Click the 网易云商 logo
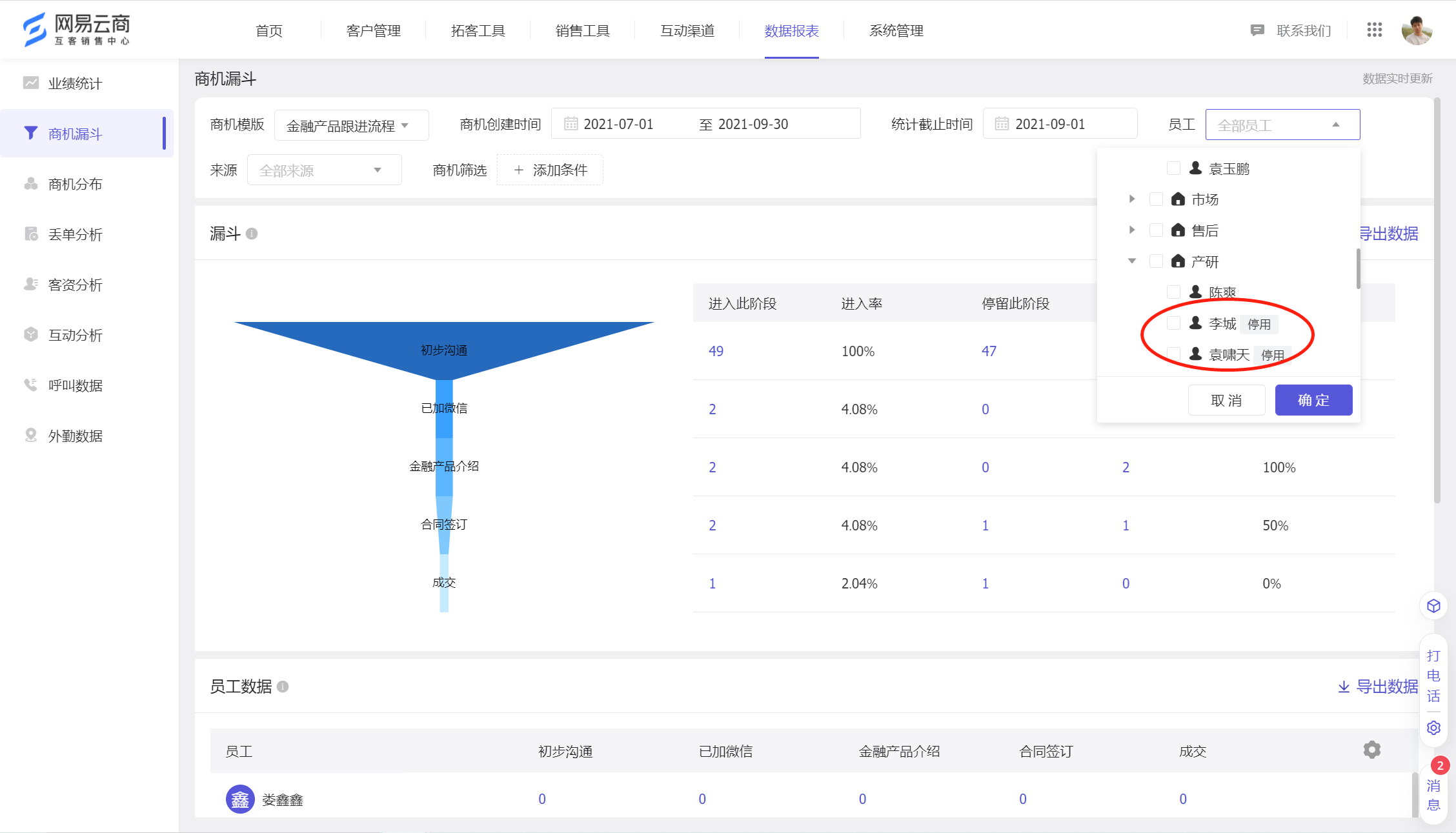Image resolution: width=1456 pixels, height=833 pixels. point(76,30)
